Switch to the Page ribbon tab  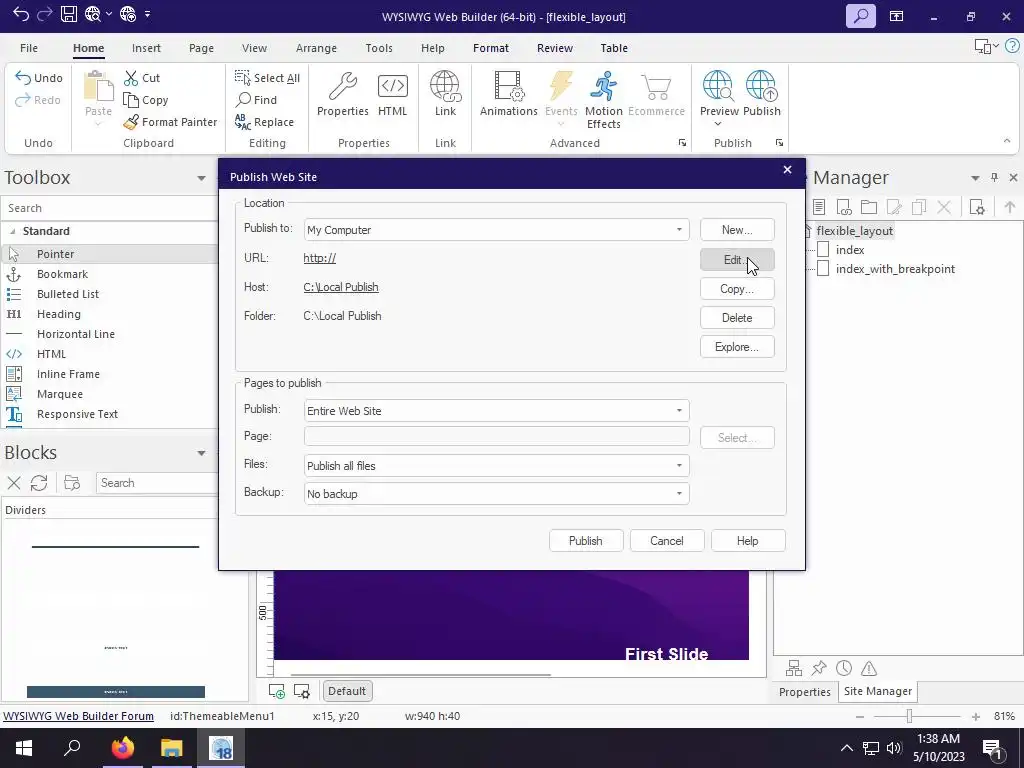coord(201,48)
